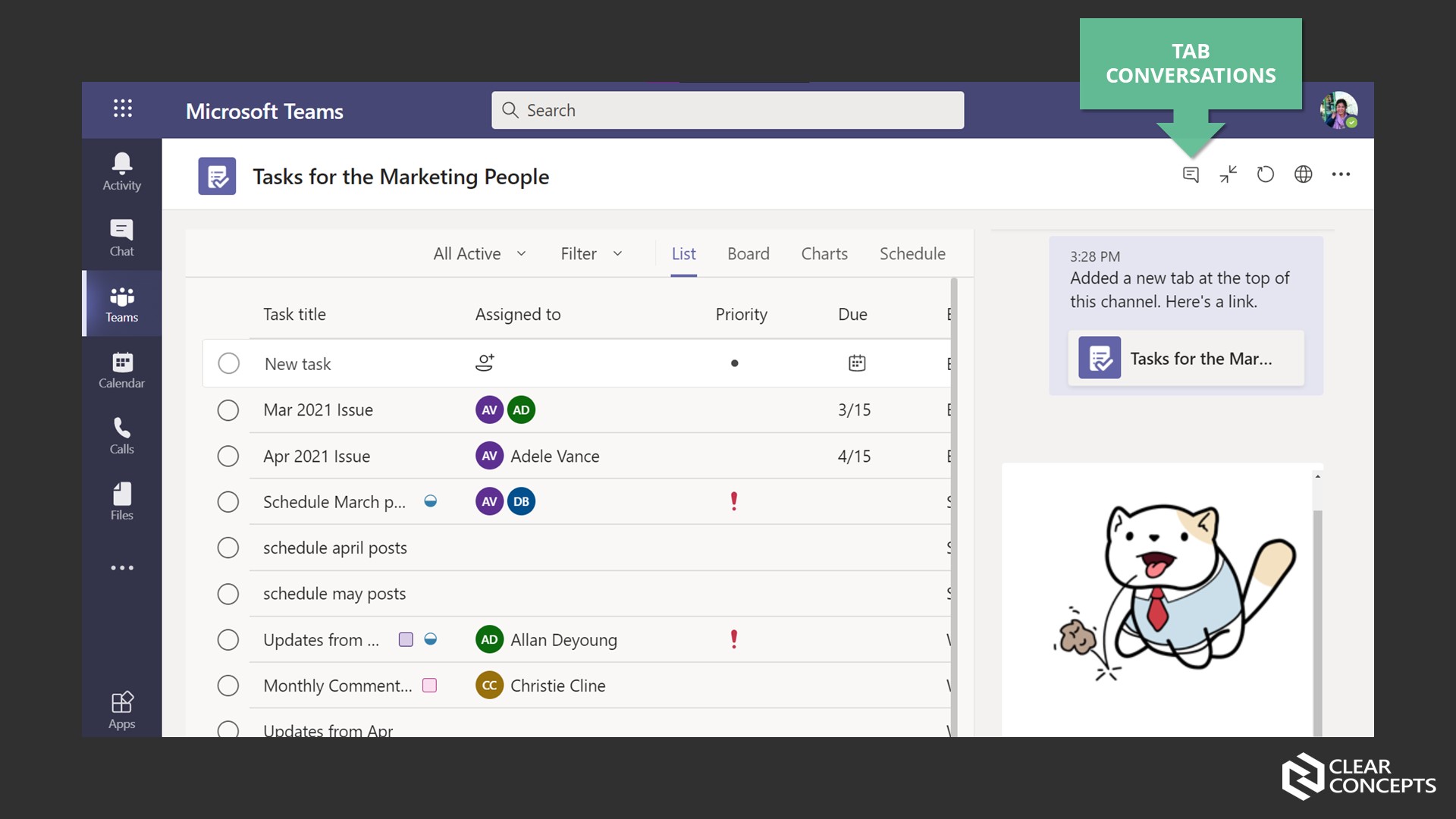Viewport: 1456px width, 819px height.
Task: Open the Tasks for the Mar... link card
Action: (1186, 358)
